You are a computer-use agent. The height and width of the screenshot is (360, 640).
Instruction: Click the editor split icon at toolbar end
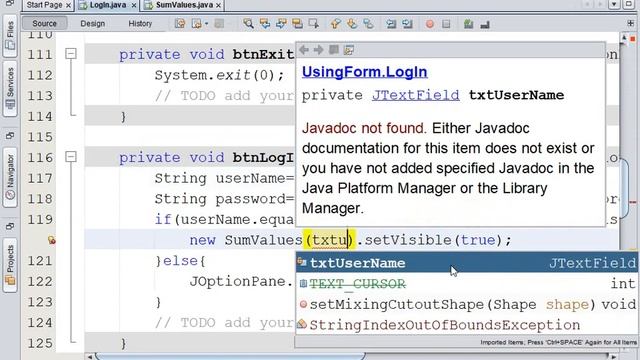click(631, 24)
